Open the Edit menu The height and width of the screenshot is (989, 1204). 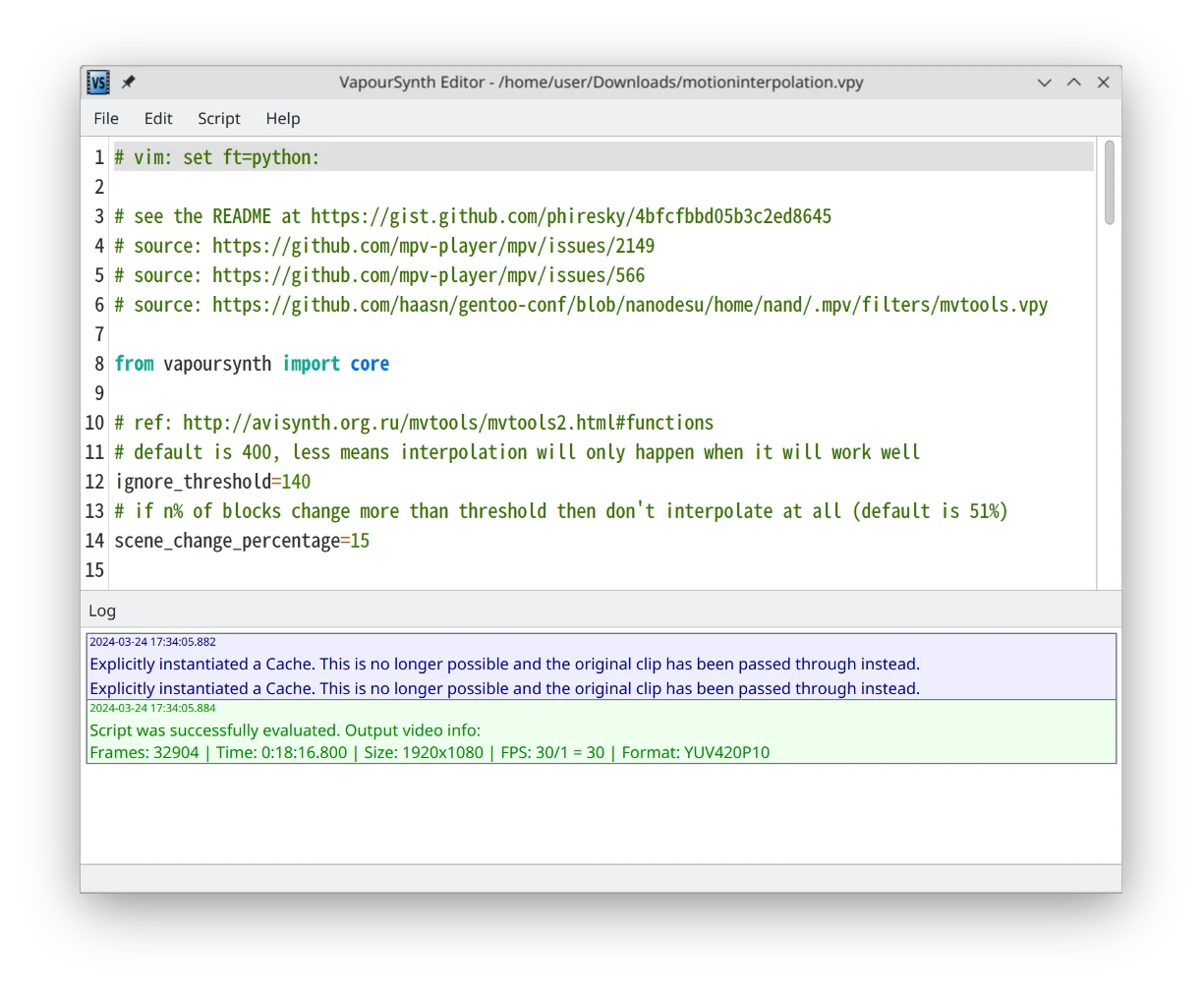(158, 118)
